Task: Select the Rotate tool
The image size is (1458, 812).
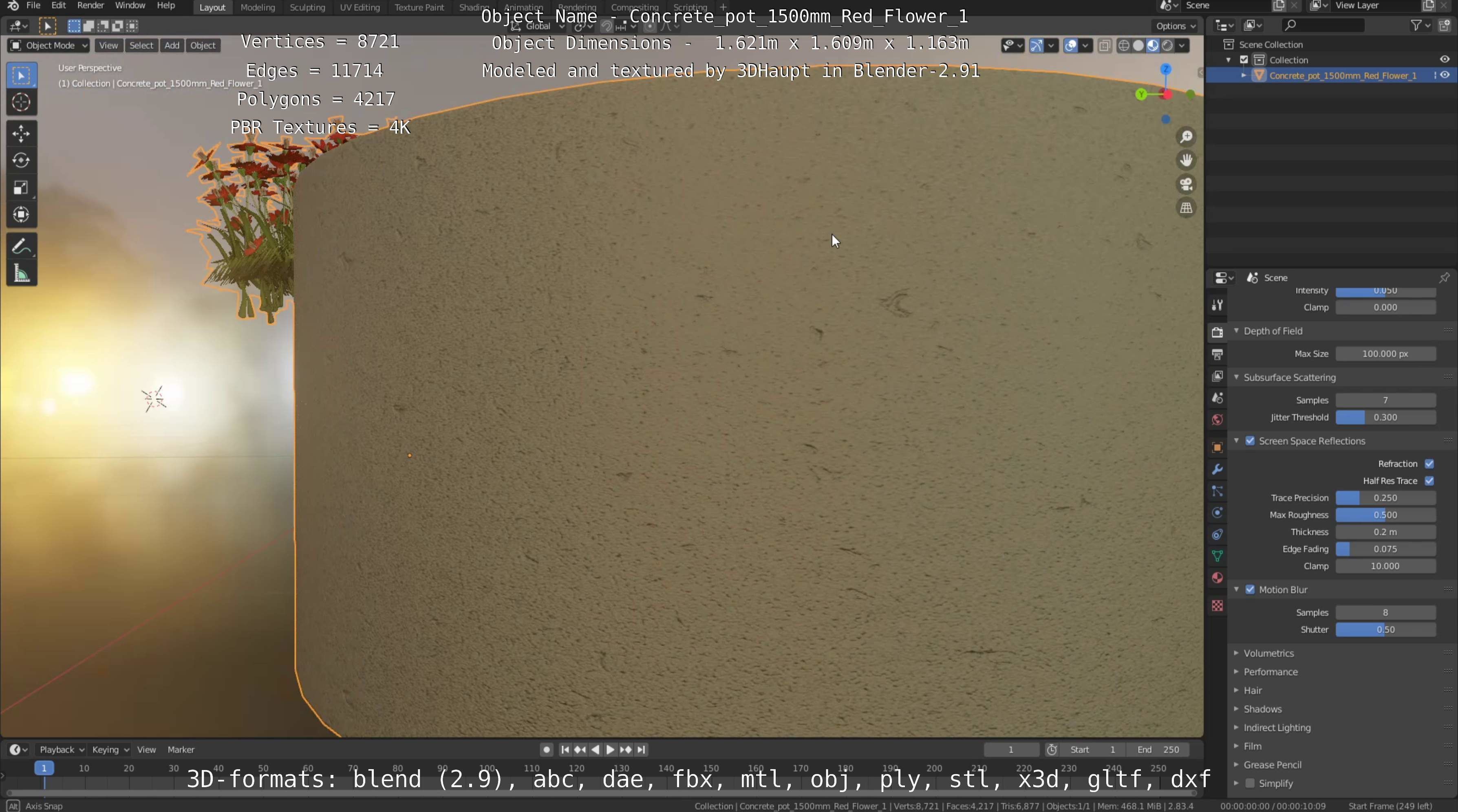Action: pyautogui.click(x=21, y=161)
